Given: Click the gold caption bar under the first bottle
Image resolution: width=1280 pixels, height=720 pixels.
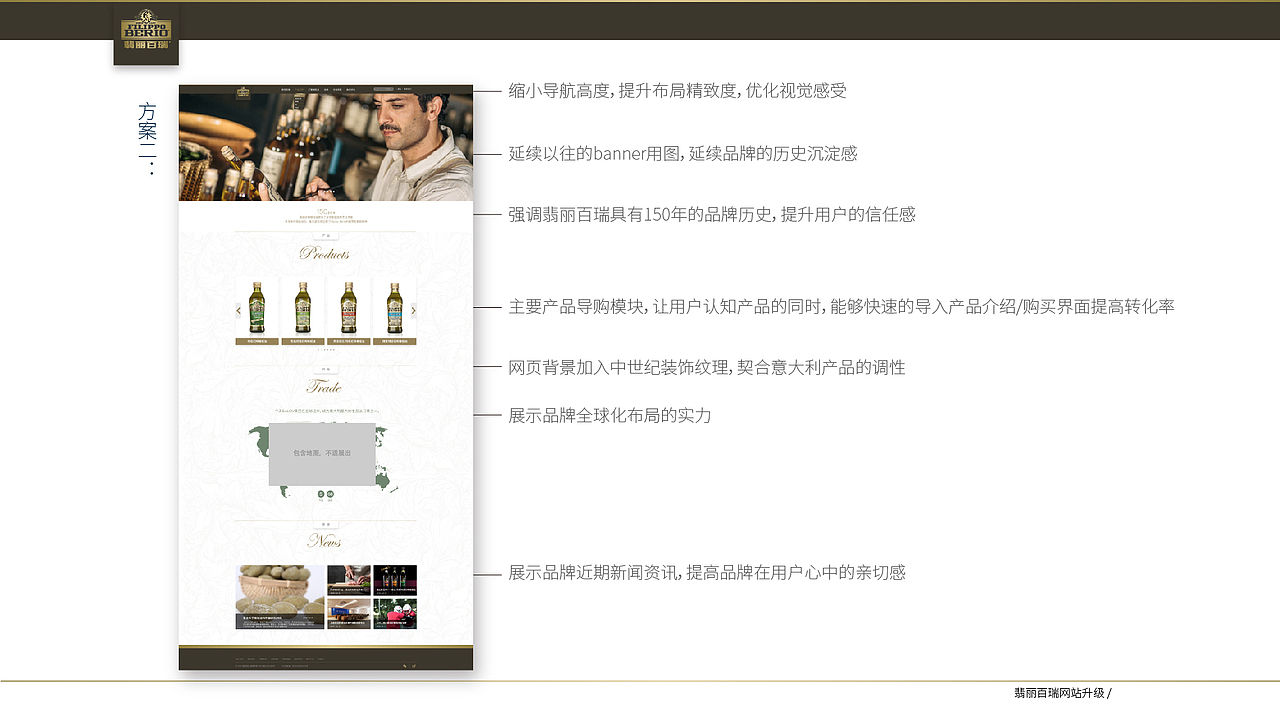Looking at the screenshot, I should 257,341.
